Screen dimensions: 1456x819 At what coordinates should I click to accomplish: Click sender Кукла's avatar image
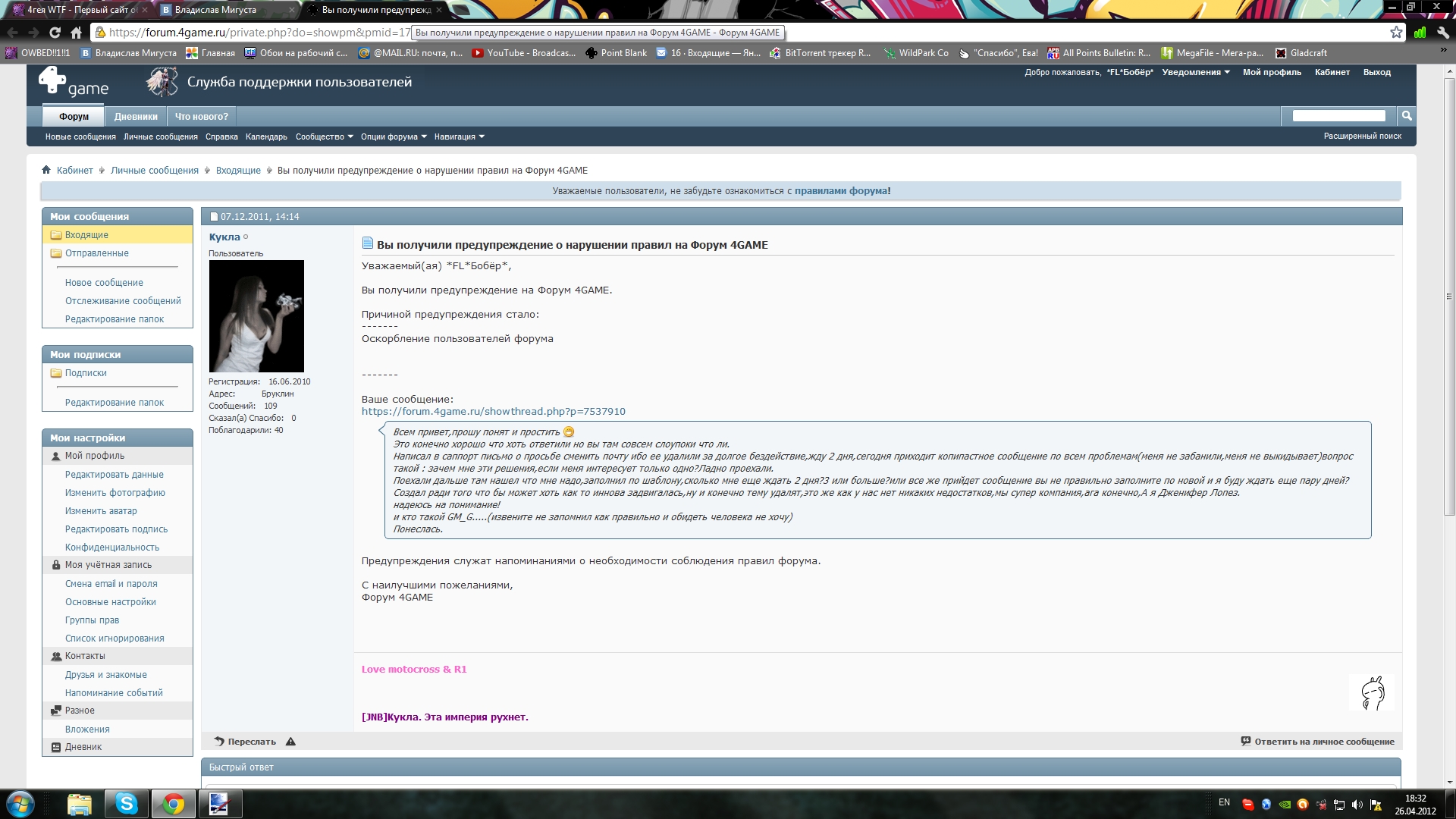[x=256, y=315]
